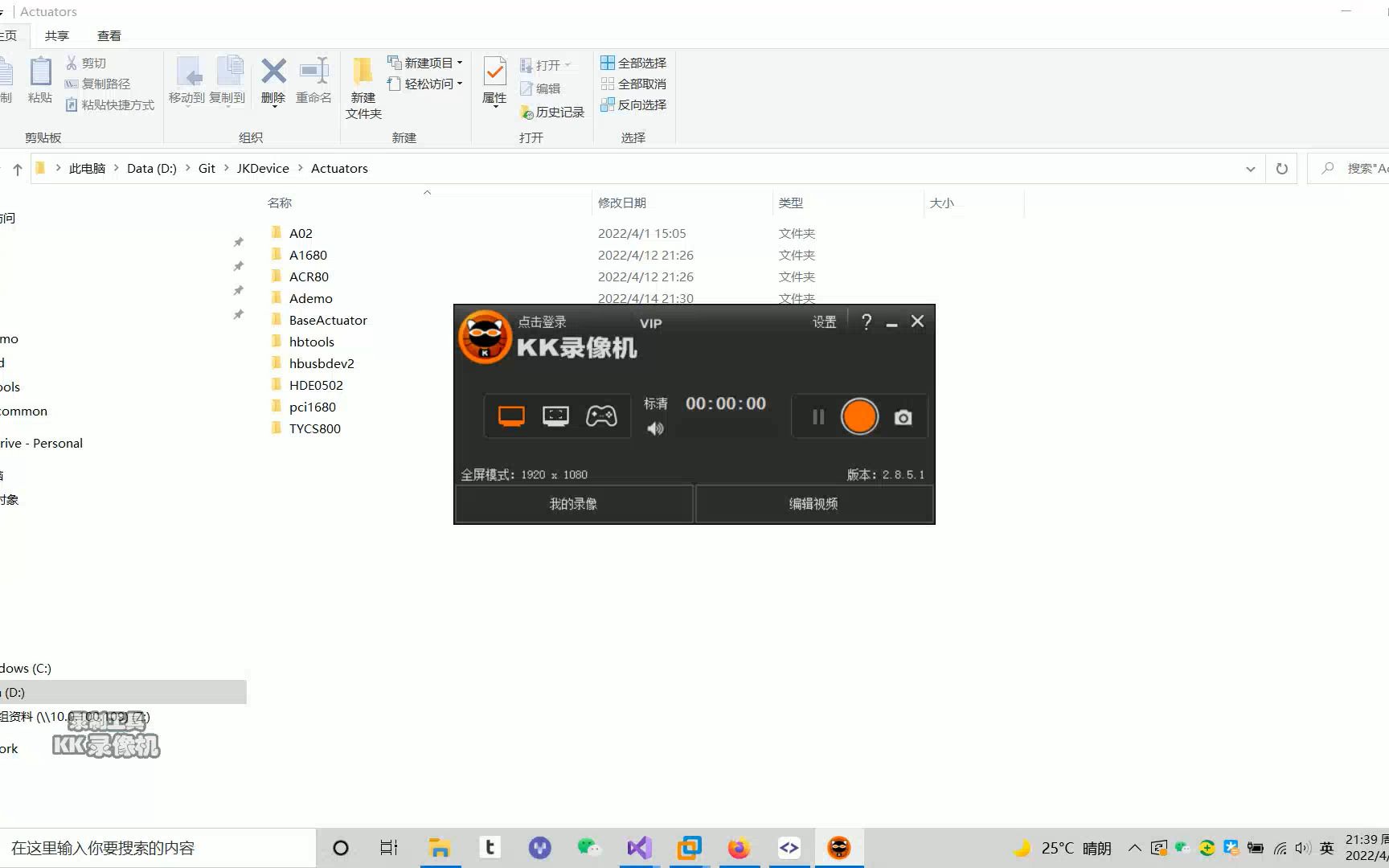Pause recording in KK recorder
The width and height of the screenshot is (1389, 868).
[x=818, y=416]
